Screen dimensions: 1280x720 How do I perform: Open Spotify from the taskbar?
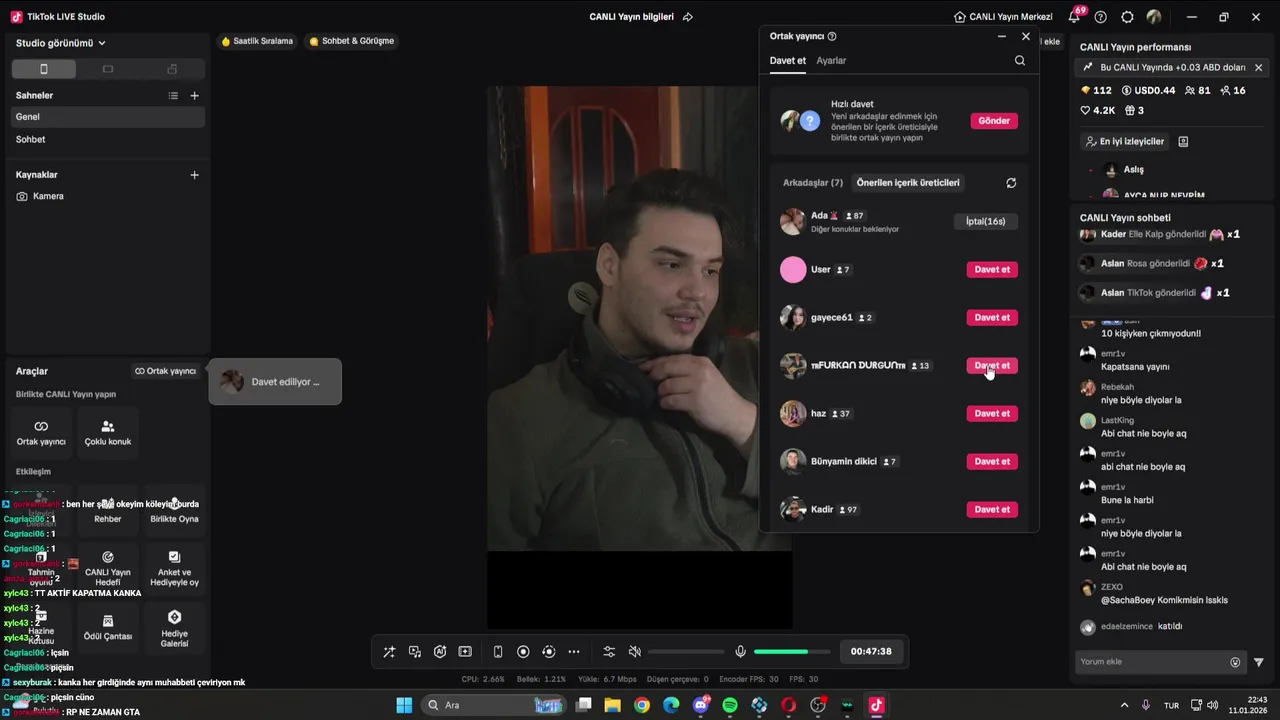pyautogui.click(x=730, y=705)
